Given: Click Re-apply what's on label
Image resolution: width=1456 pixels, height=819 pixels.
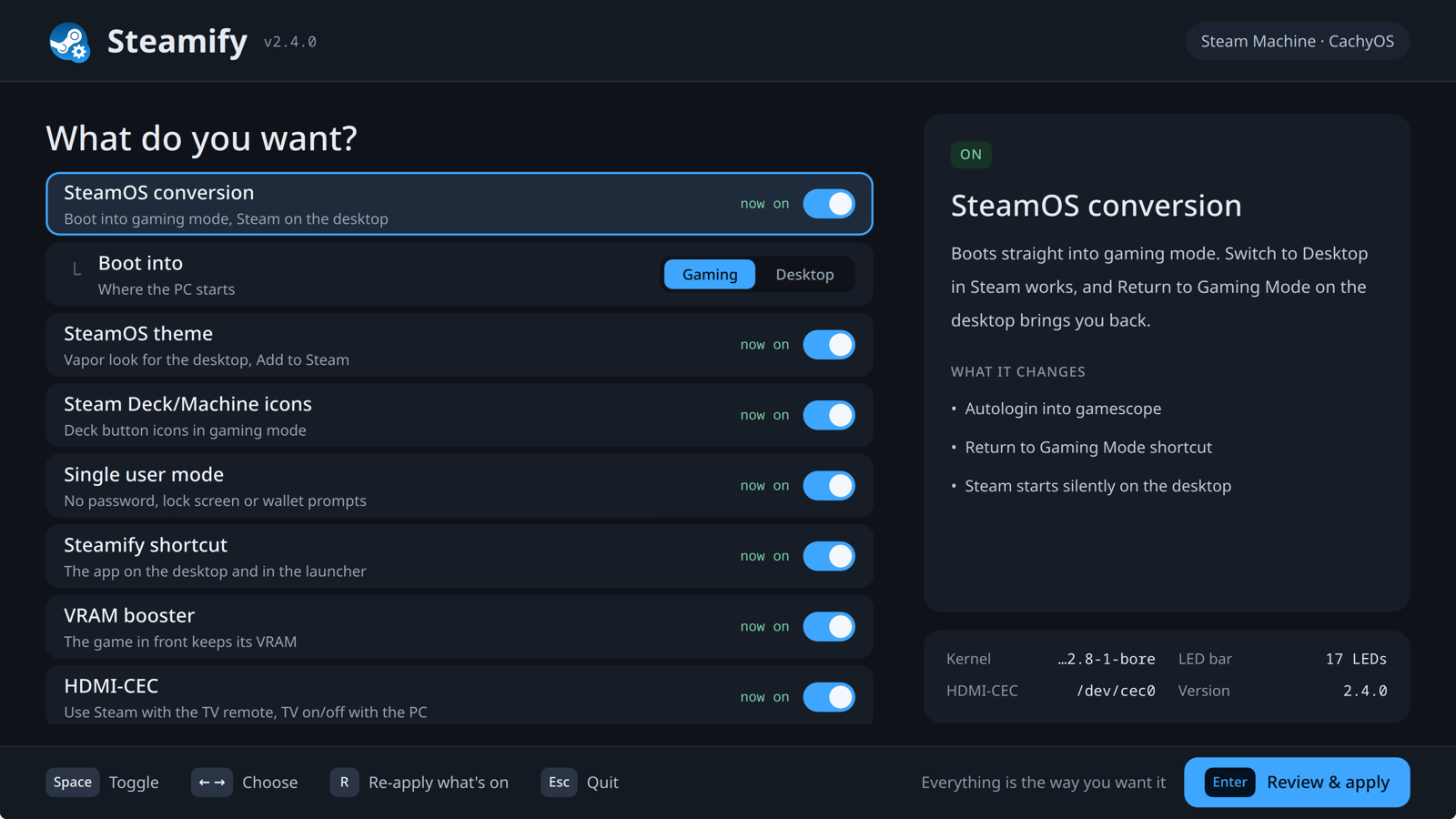Looking at the screenshot, I should [x=439, y=783].
